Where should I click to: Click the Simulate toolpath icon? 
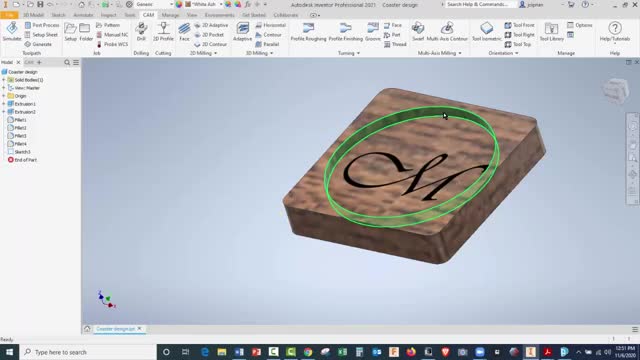point(12,32)
